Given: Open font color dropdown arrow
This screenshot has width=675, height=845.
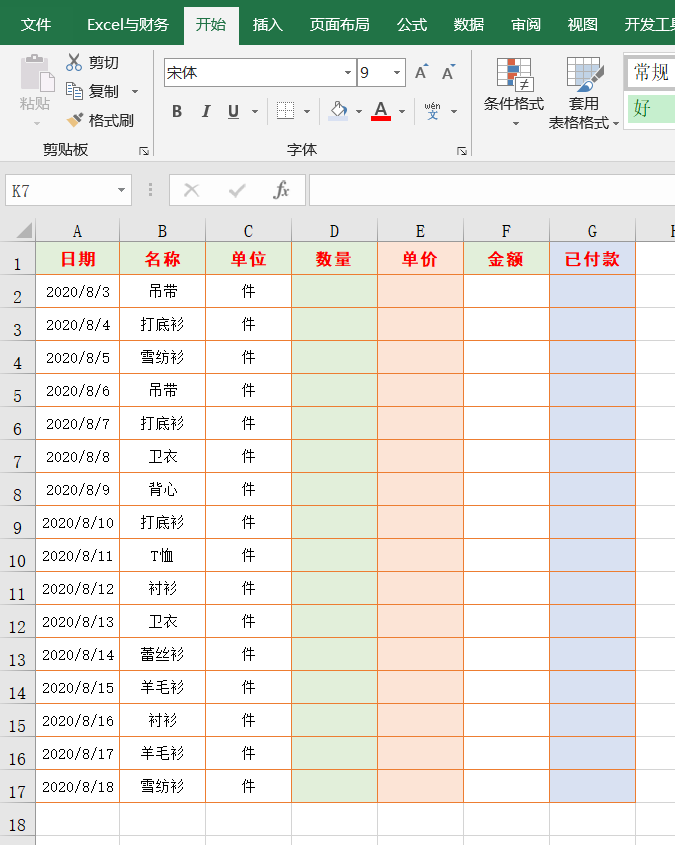Looking at the screenshot, I should pos(402,112).
